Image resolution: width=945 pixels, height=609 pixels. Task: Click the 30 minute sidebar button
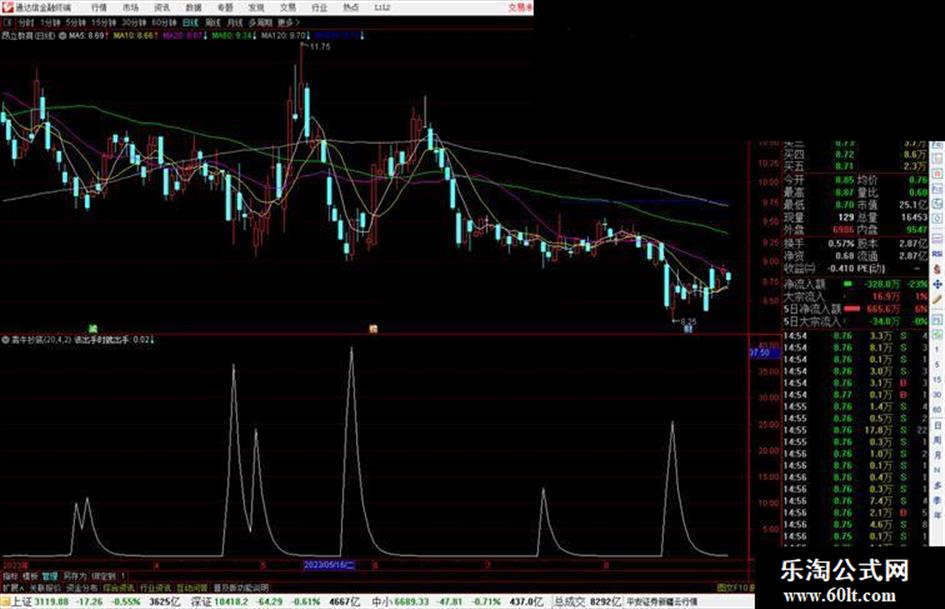[937, 395]
